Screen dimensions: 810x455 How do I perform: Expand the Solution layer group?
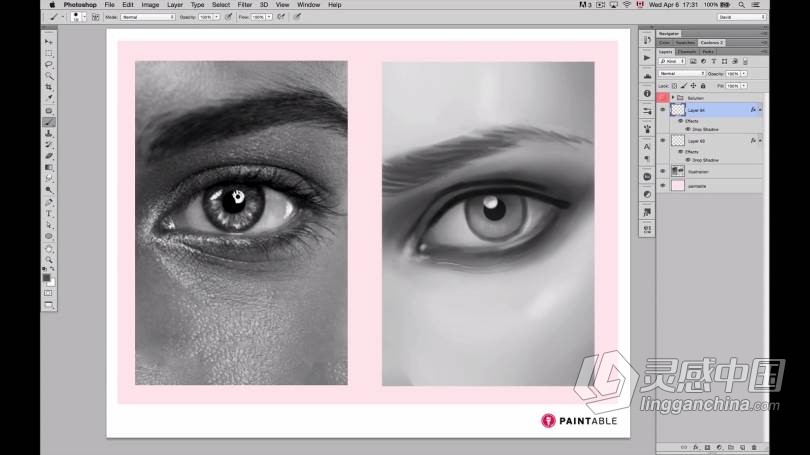pos(673,98)
